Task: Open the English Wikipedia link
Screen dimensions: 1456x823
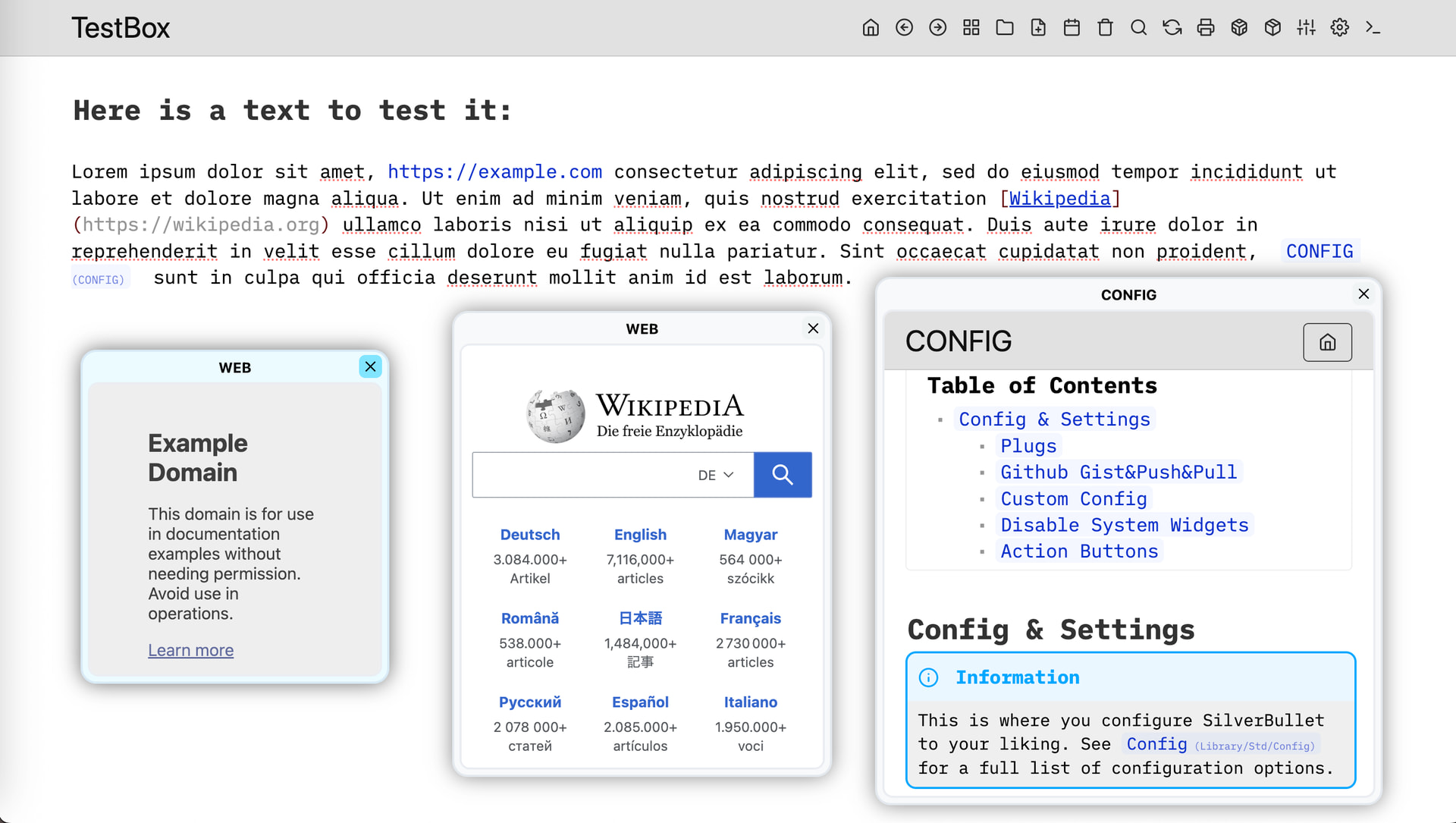Action: 640,535
